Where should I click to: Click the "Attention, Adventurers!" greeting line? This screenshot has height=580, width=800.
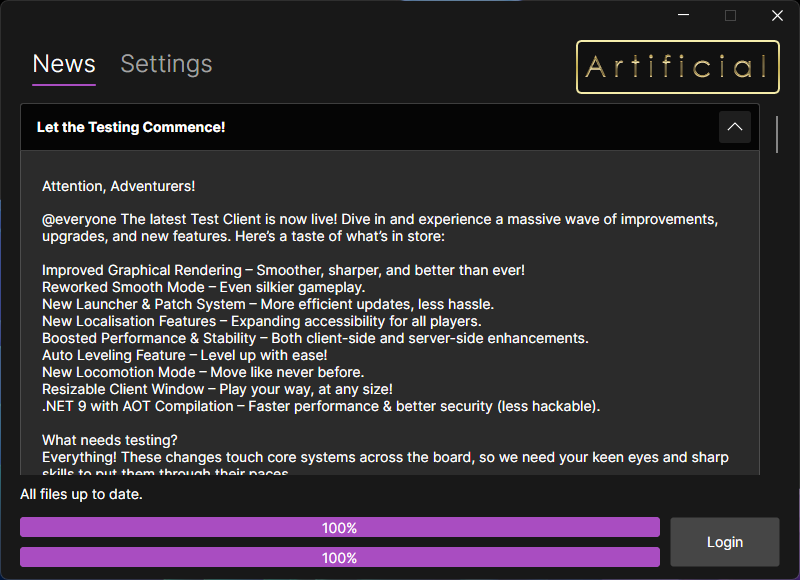(x=118, y=186)
